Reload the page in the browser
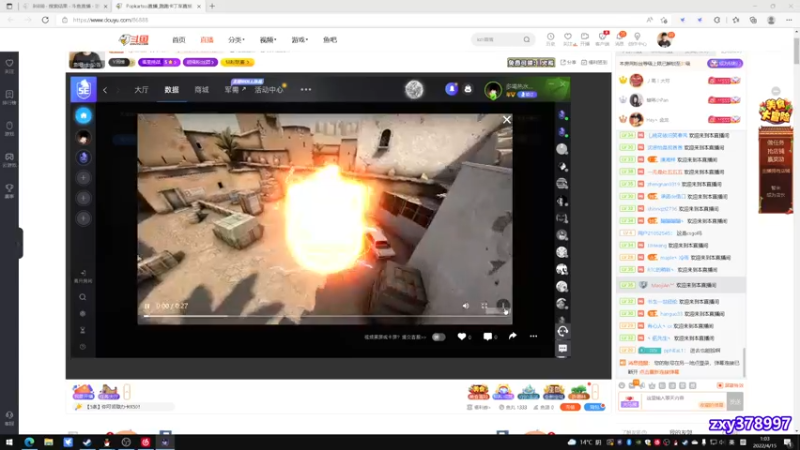Image resolution: width=800 pixels, height=450 pixels. pyautogui.click(x=45, y=20)
